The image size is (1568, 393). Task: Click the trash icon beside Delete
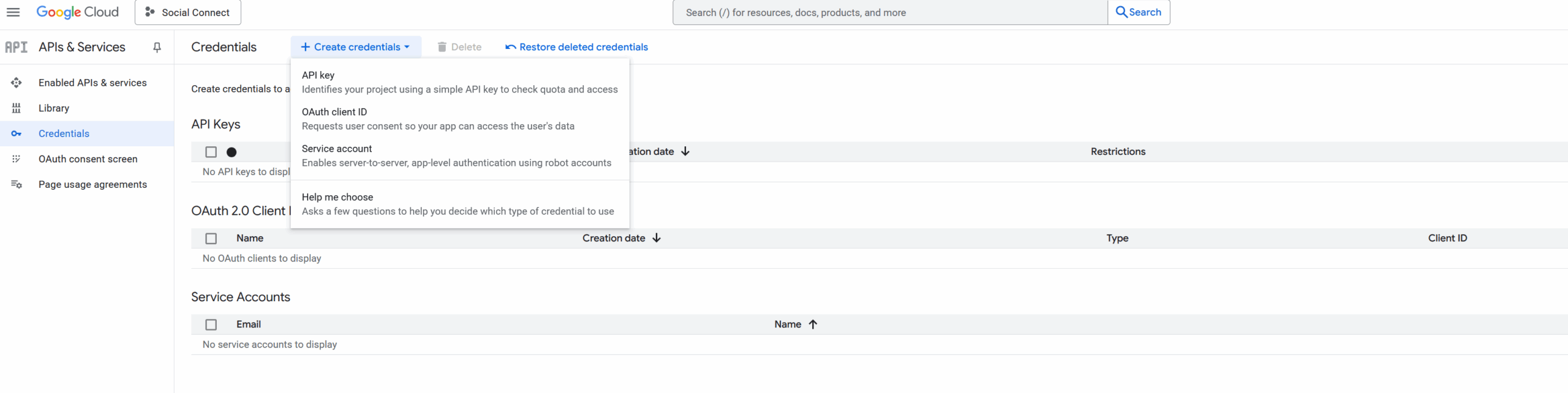click(x=442, y=47)
